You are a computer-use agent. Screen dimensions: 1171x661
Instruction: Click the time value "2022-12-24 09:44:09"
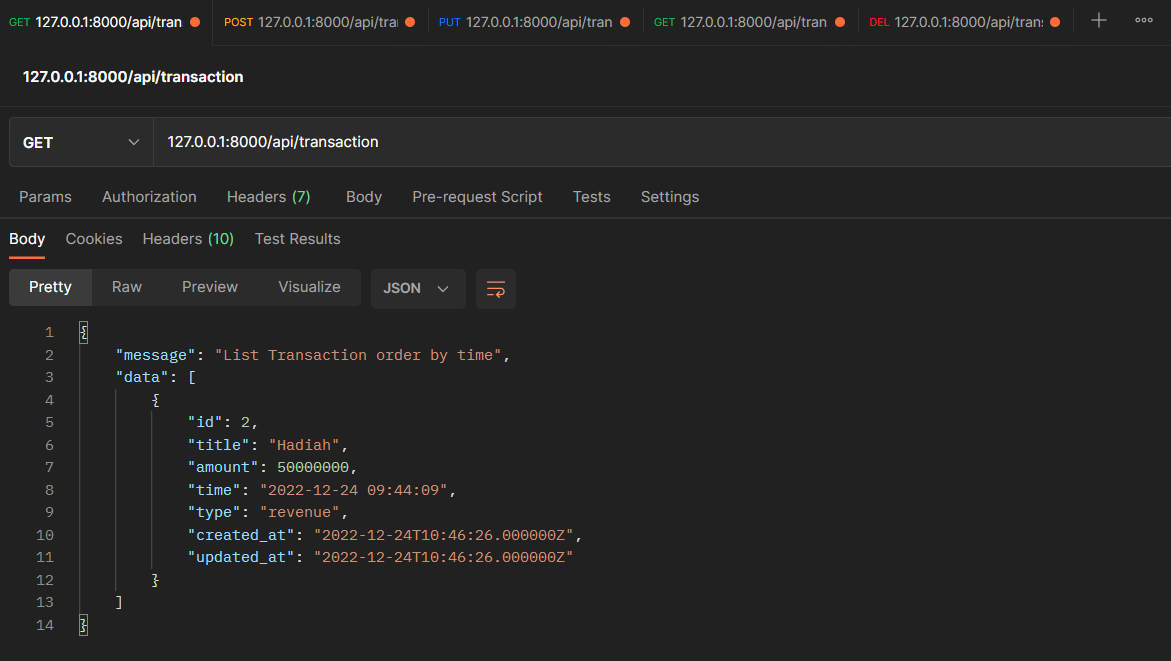point(353,490)
